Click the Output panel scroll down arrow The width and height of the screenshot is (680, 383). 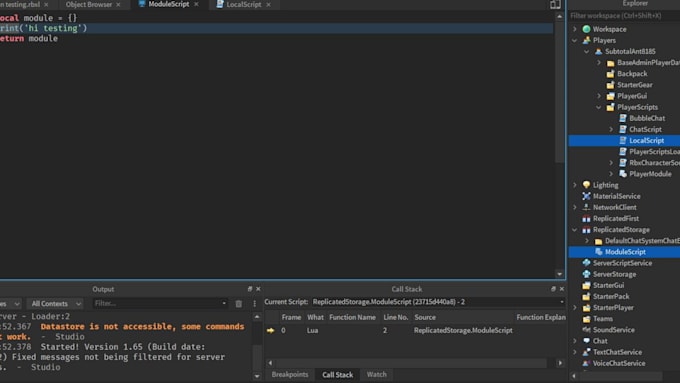tap(257, 376)
